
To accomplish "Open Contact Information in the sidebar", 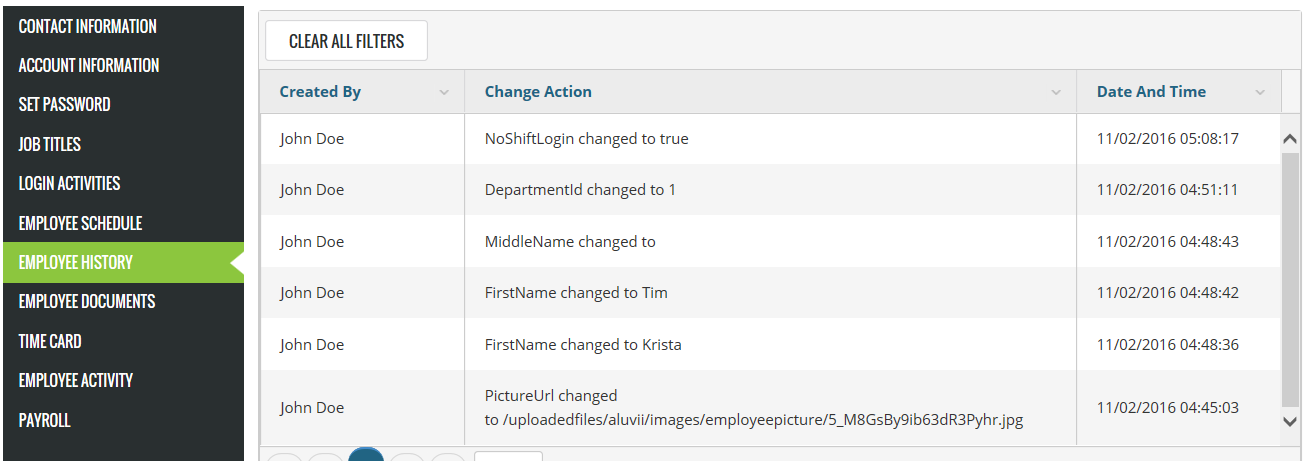I will (88, 26).
